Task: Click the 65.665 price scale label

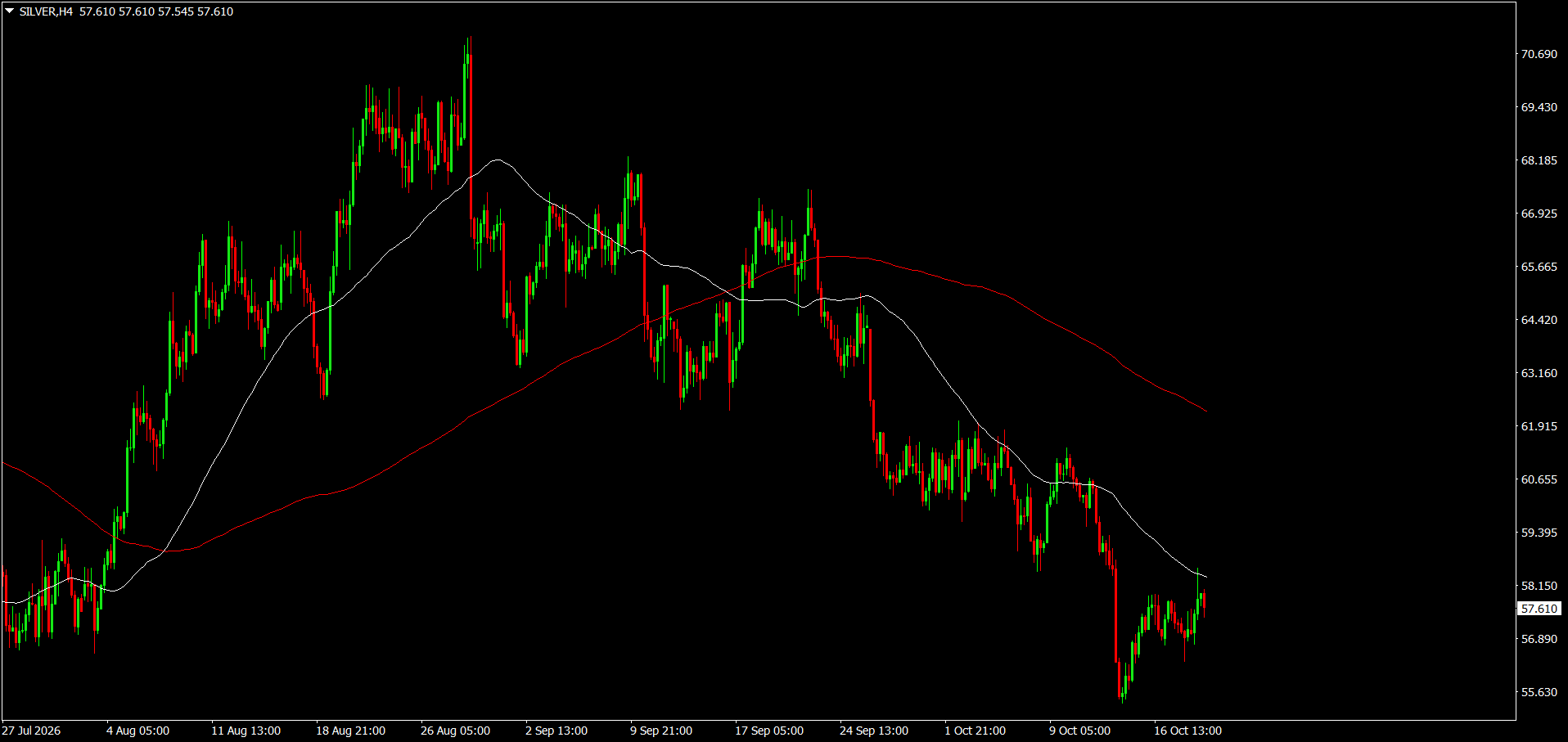Action: click(1539, 267)
